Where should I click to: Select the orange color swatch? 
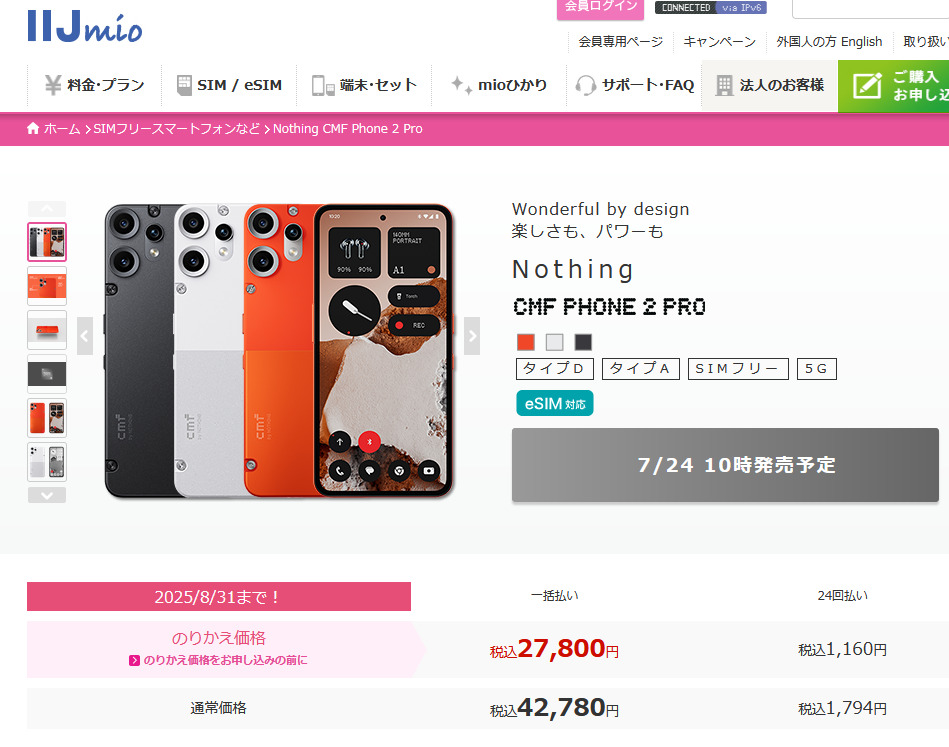[x=526, y=342]
